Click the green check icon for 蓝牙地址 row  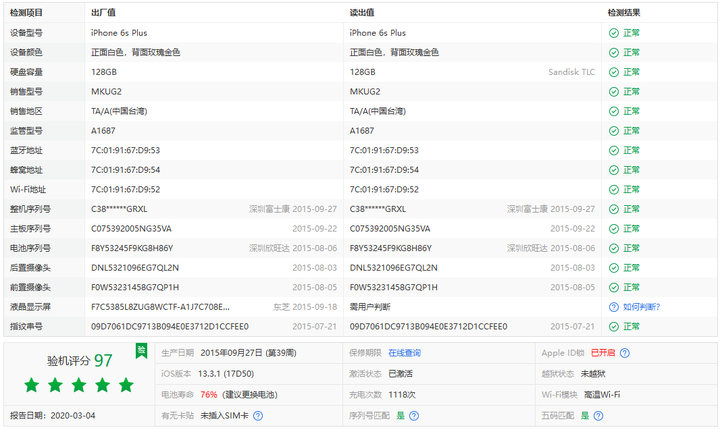[x=613, y=151]
